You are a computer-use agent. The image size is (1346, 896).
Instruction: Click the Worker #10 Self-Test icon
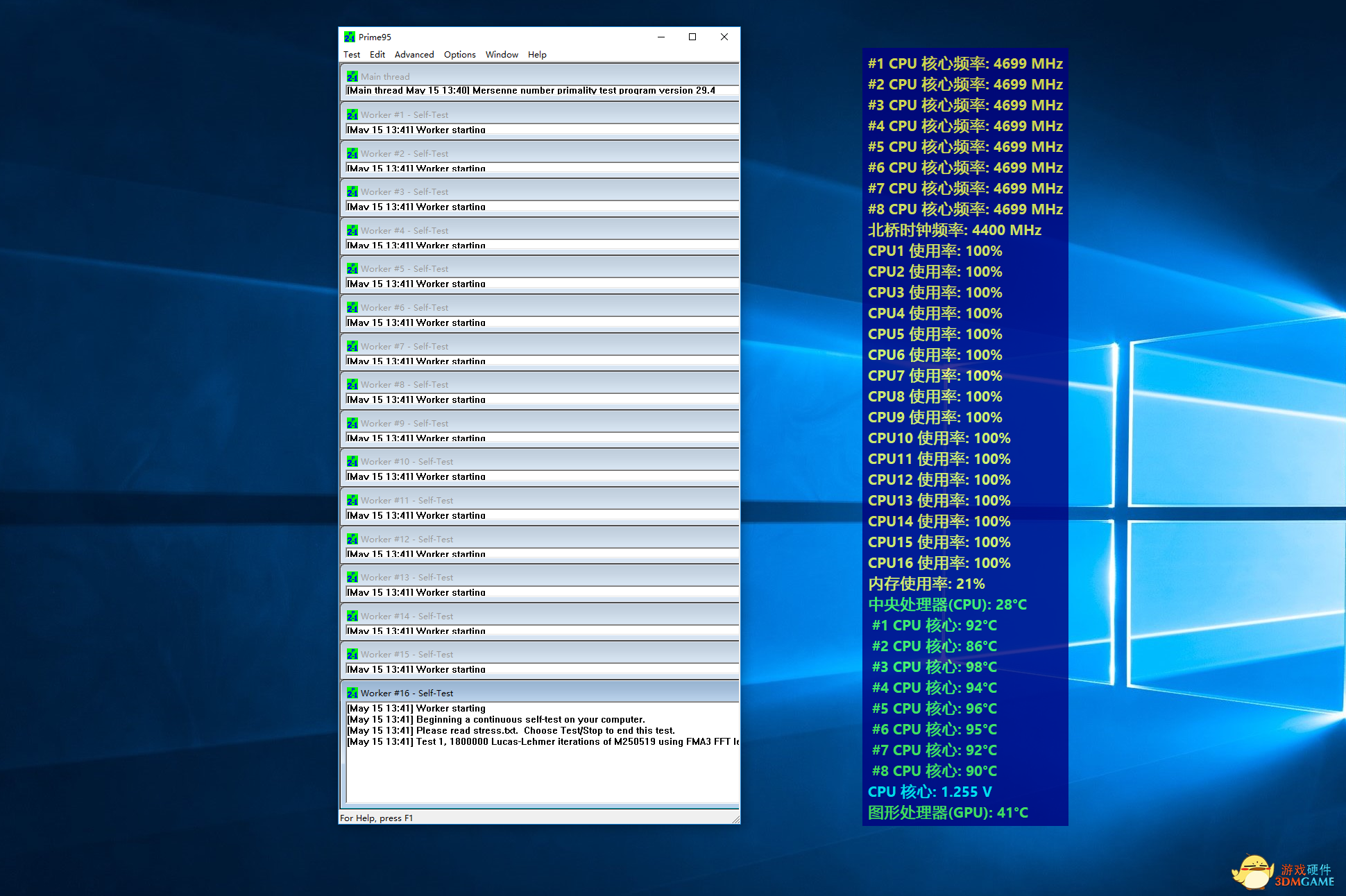click(x=352, y=461)
